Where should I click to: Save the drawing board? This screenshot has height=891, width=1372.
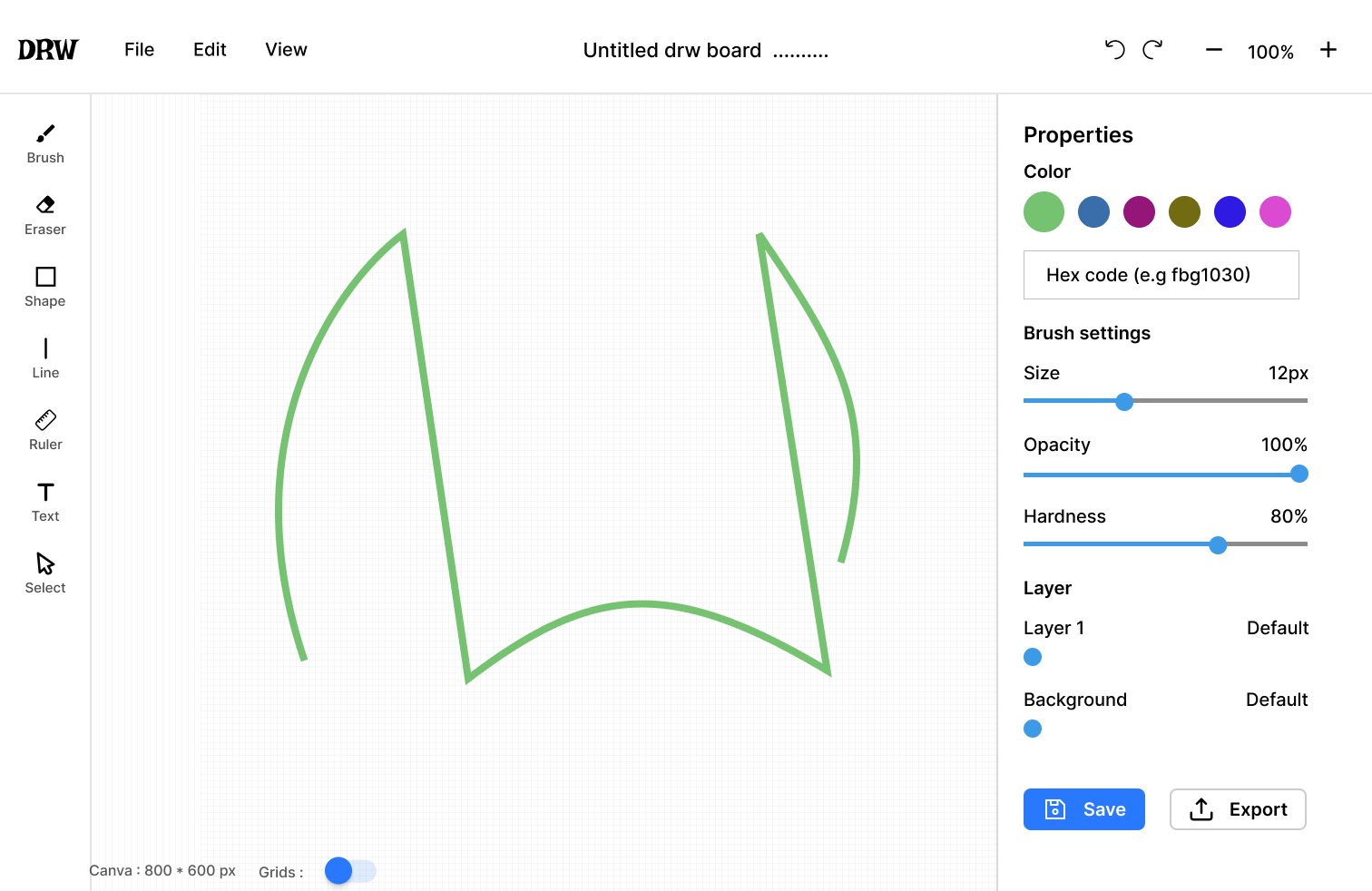pos(1084,809)
